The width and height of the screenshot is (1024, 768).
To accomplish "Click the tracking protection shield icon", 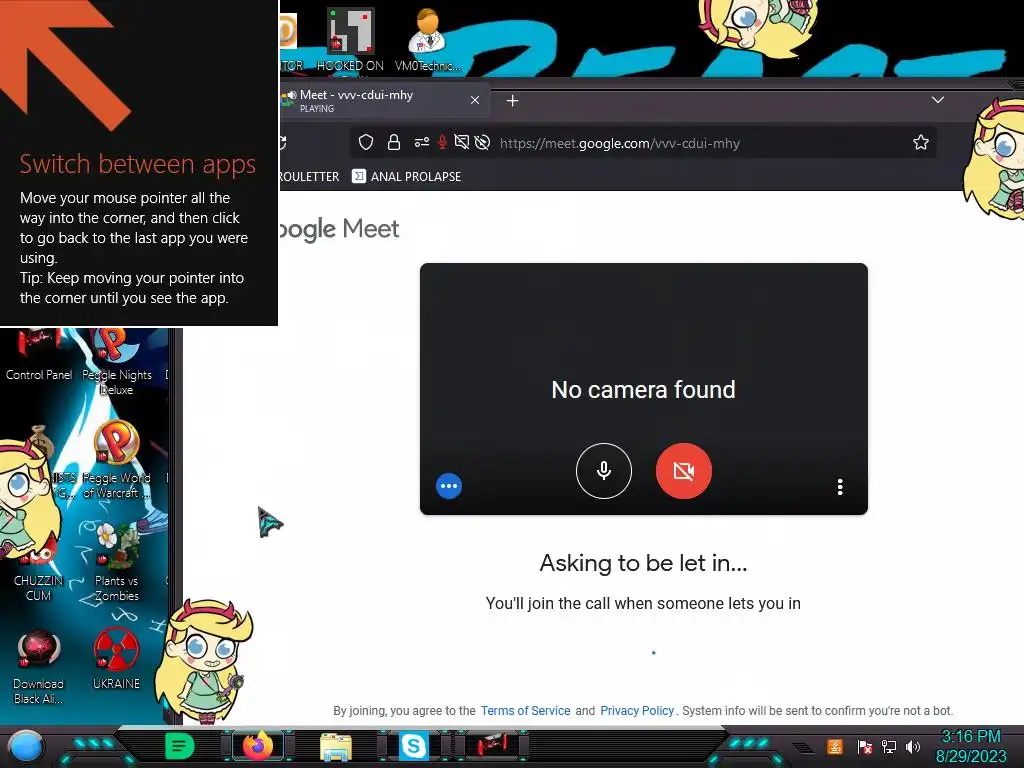I will click(x=366, y=142).
